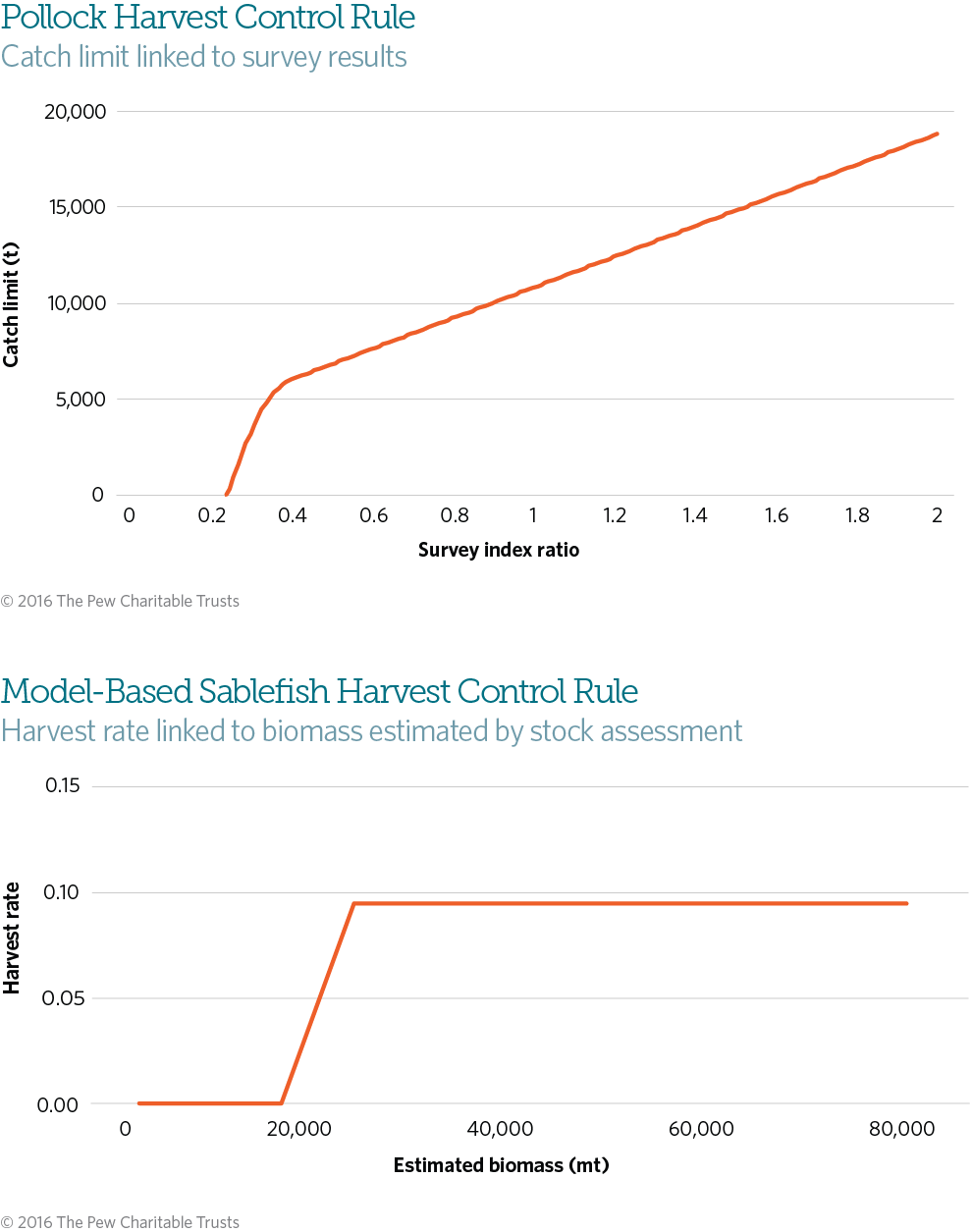
Task: Click the 'Harvest rate' axis label
Action: 12,937
